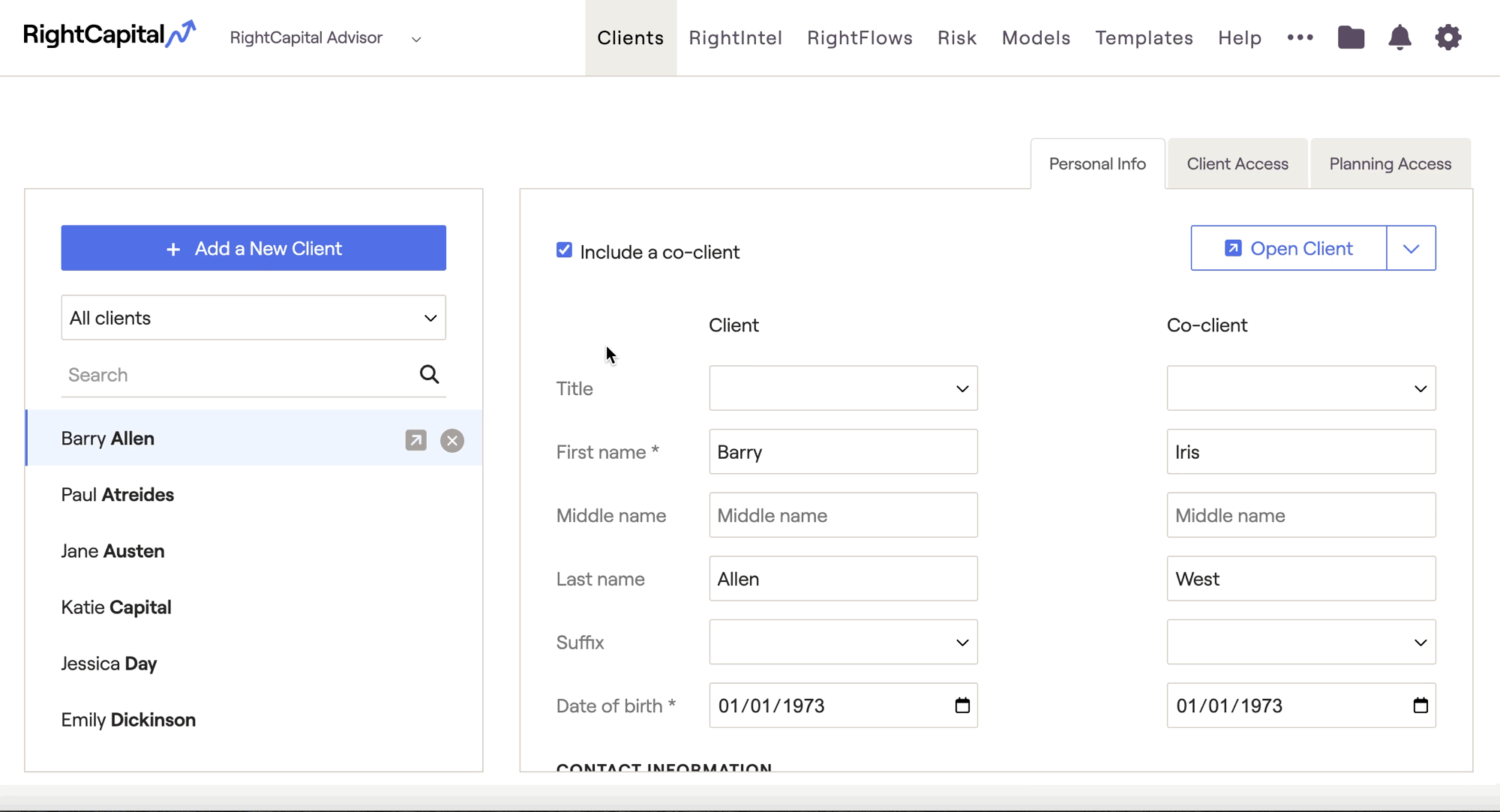Screen dimensions: 1500x812
Task: Expand the Open Client split-button arrow
Action: pyautogui.click(x=1411, y=248)
